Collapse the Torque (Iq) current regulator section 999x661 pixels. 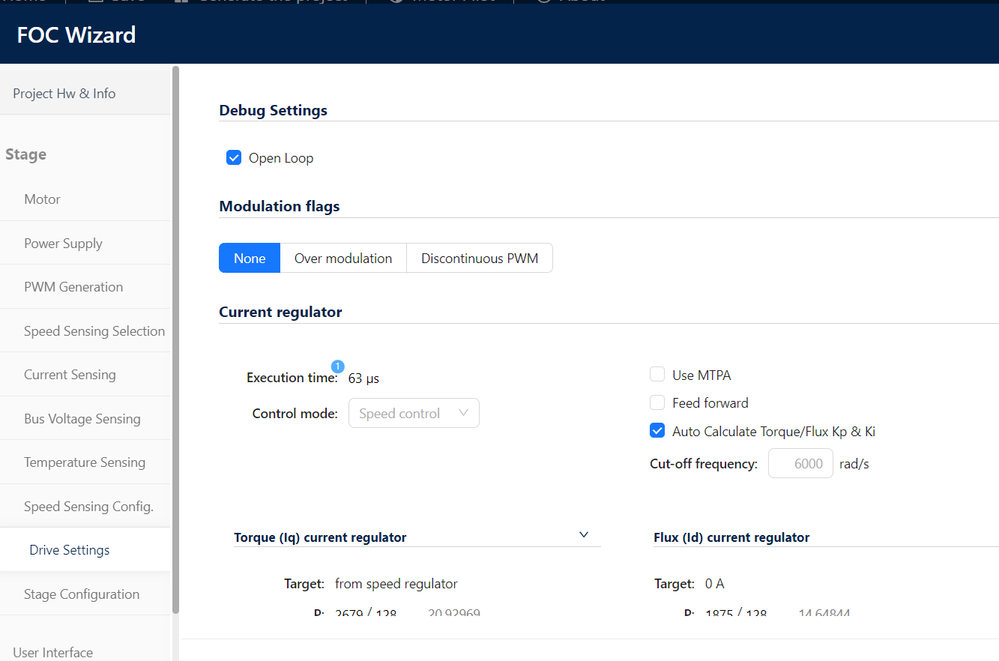pyautogui.click(x=584, y=535)
